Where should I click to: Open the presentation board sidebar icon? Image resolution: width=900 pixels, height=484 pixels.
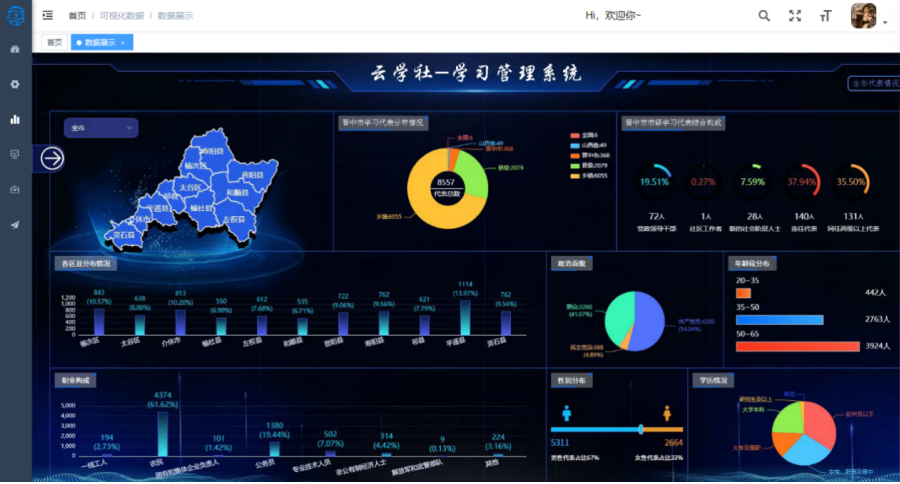(x=15, y=154)
